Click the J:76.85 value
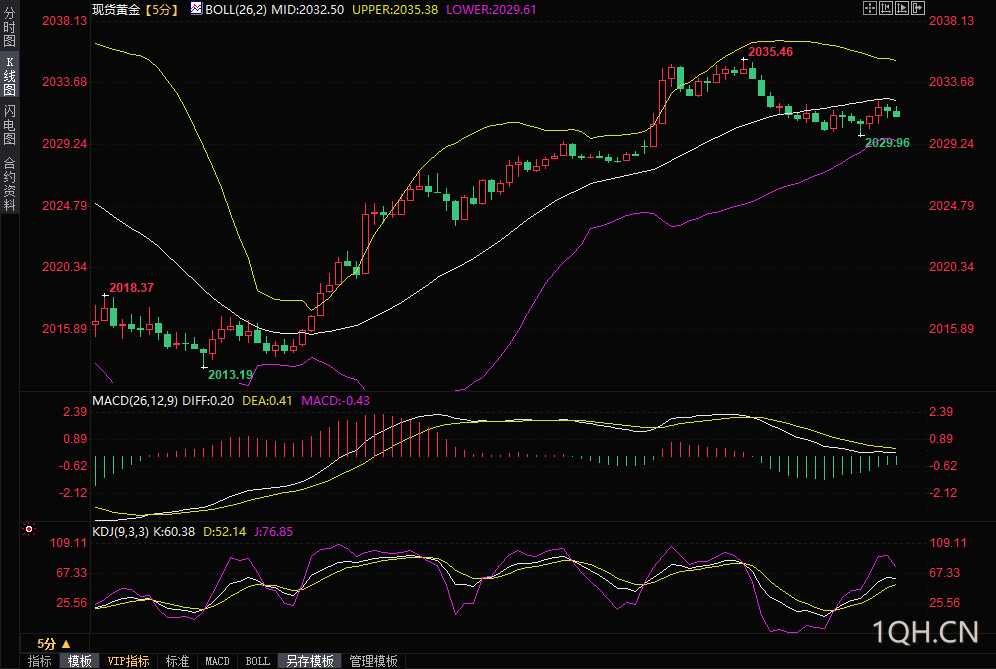The image size is (996, 669). pyautogui.click(x=274, y=532)
